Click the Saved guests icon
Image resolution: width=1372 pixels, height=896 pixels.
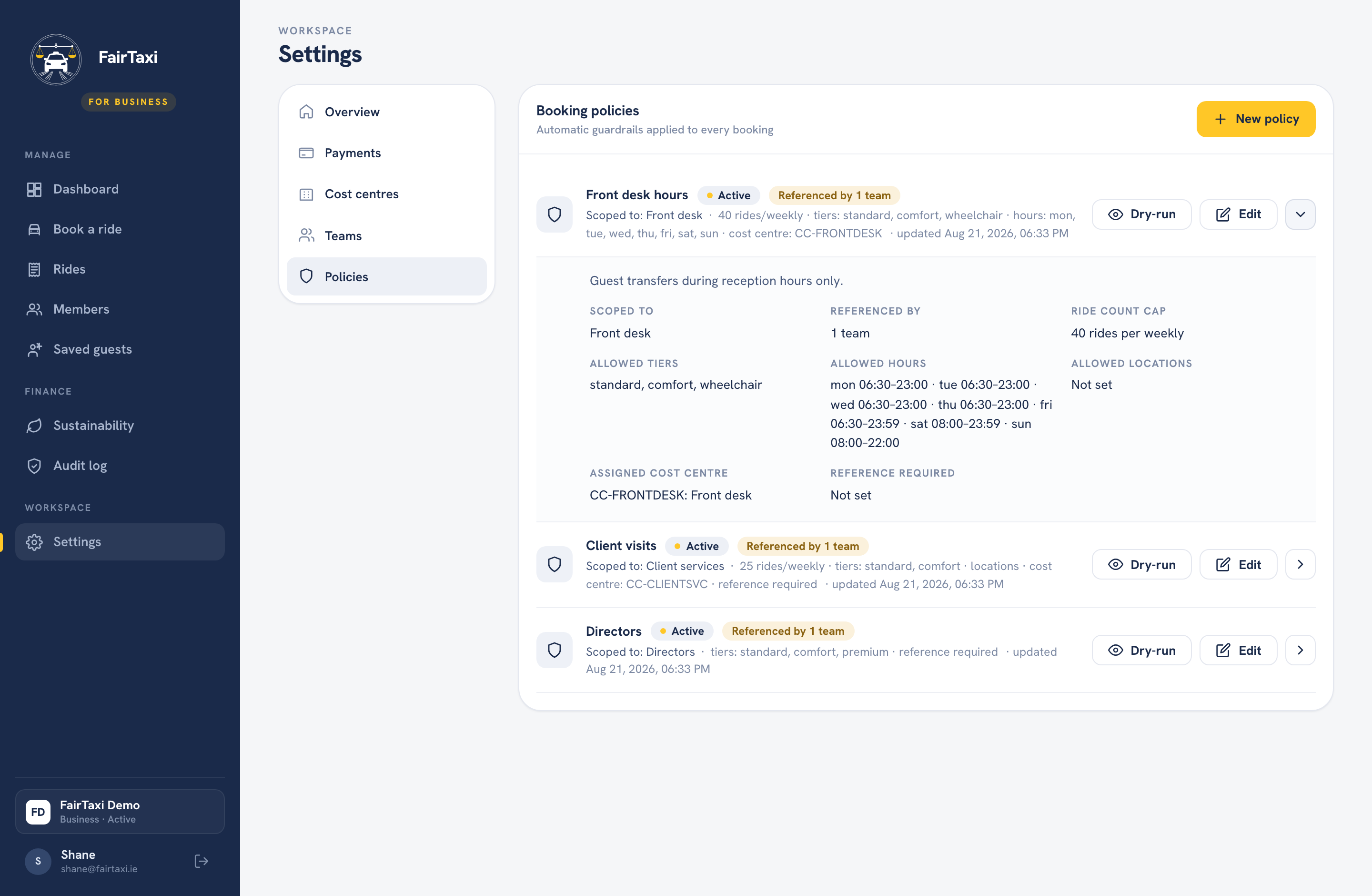click(x=35, y=349)
